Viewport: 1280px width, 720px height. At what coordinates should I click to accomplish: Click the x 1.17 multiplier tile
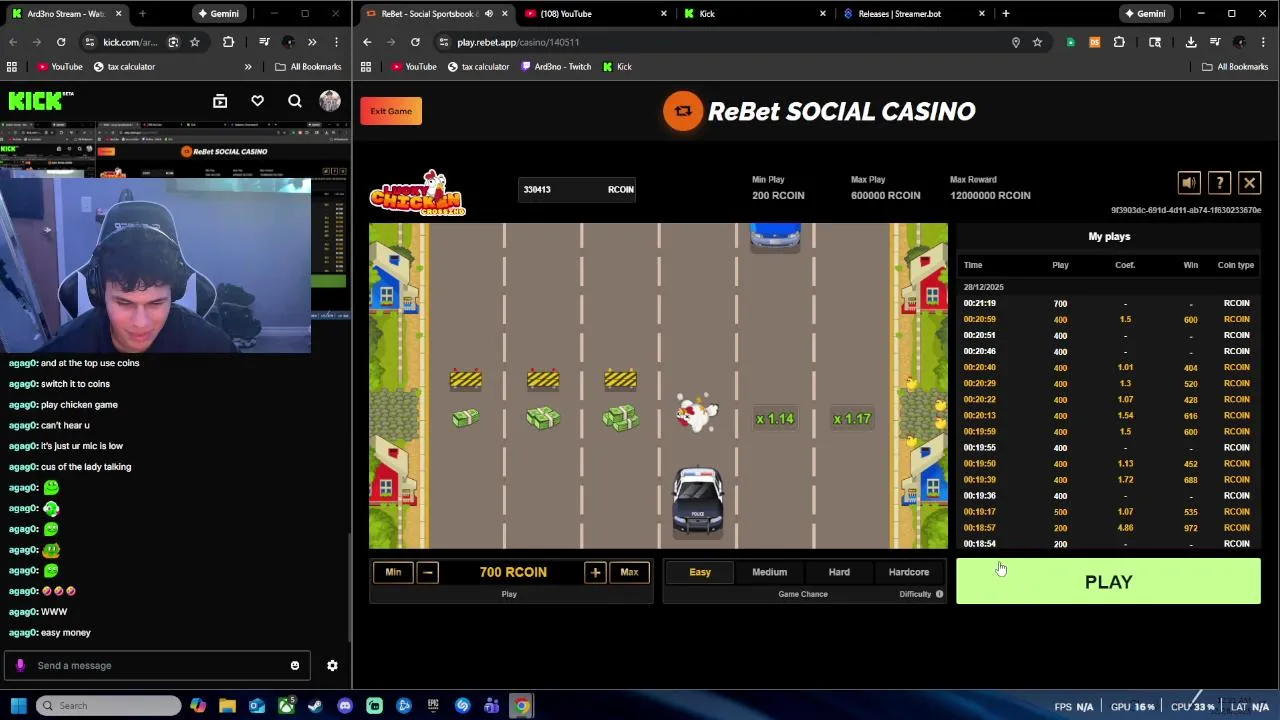pos(852,419)
